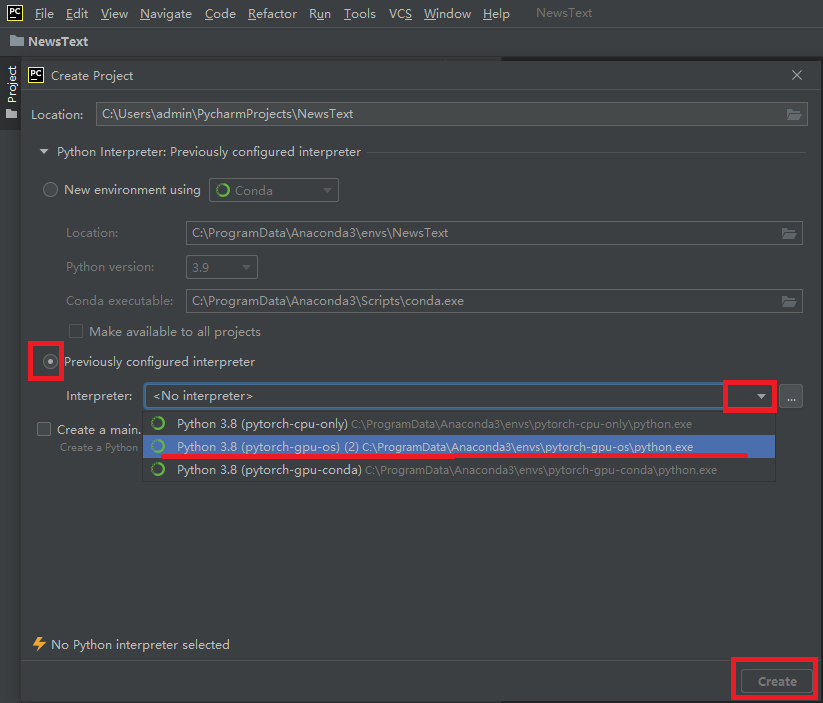Check the Create a main.py checkbox

[x=44, y=429]
